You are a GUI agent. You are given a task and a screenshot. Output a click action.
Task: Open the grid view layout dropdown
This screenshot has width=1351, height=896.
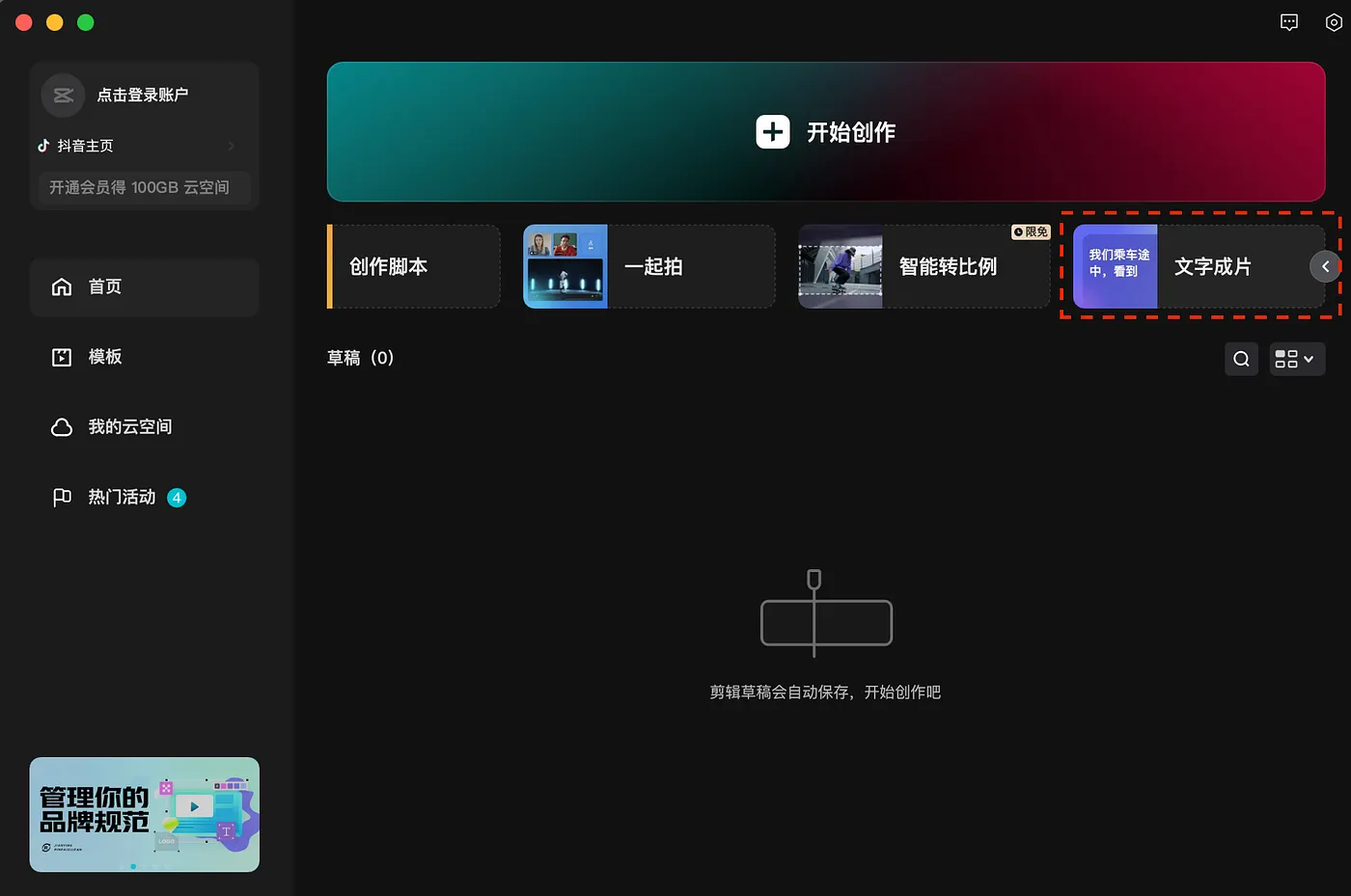coord(1296,359)
